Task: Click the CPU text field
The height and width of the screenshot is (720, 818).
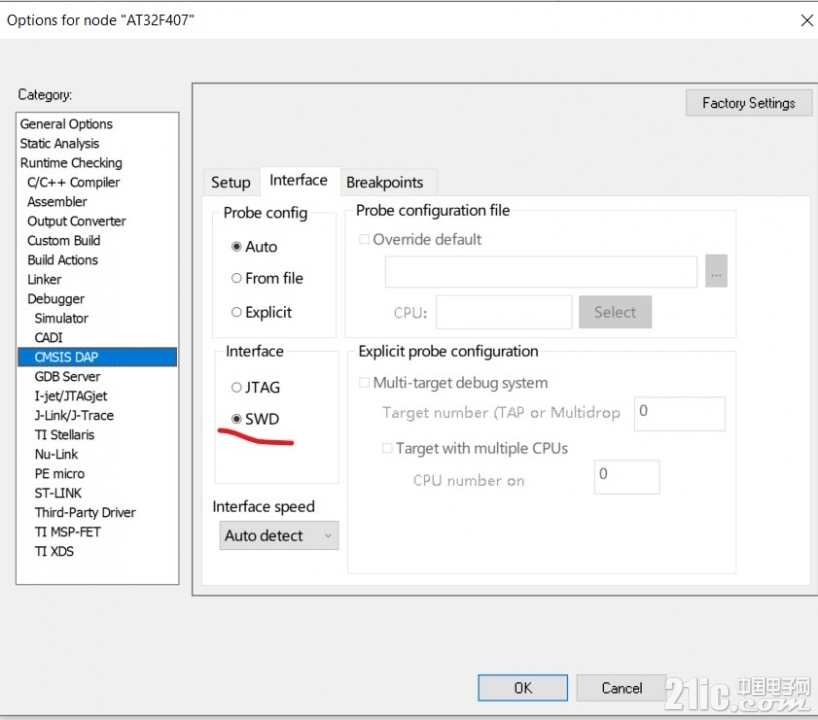Action: pos(504,312)
